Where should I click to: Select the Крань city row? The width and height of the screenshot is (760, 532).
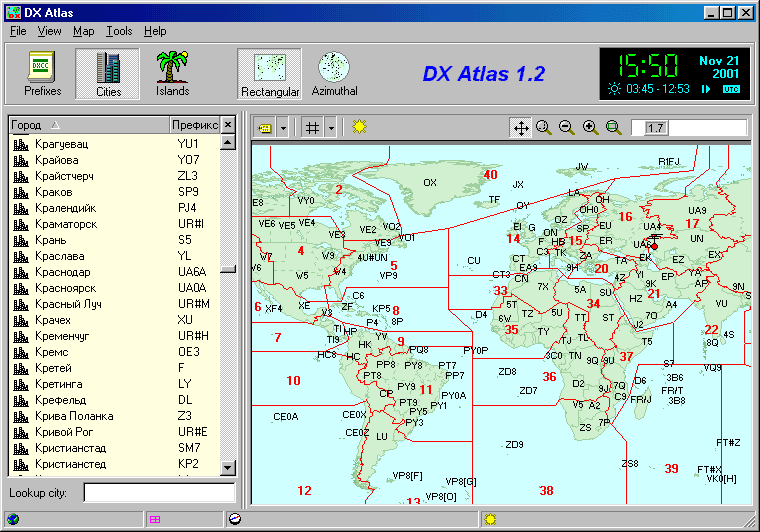point(114,240)
